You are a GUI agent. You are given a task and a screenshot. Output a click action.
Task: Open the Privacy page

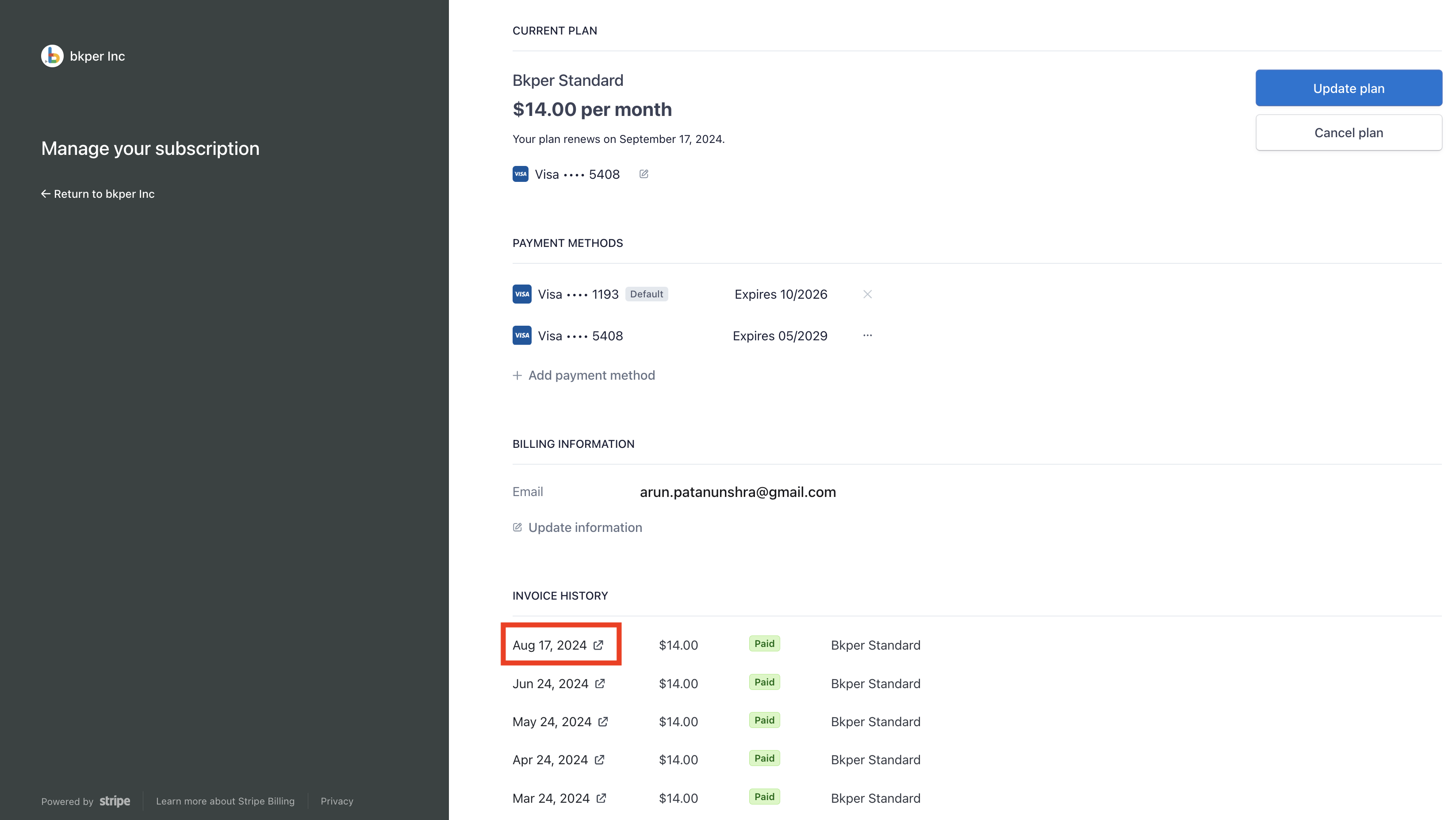pyautogui.click(x=336, y=801)
